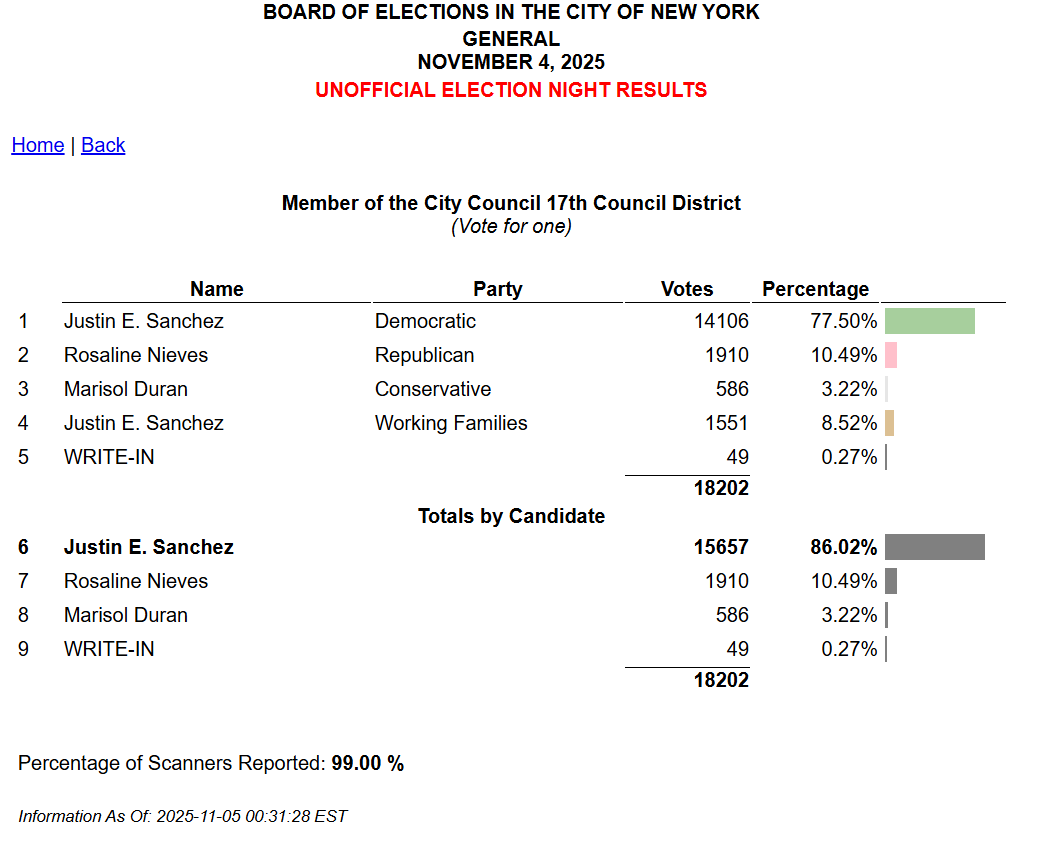Click the Percentage column header

tap(815, 289)
